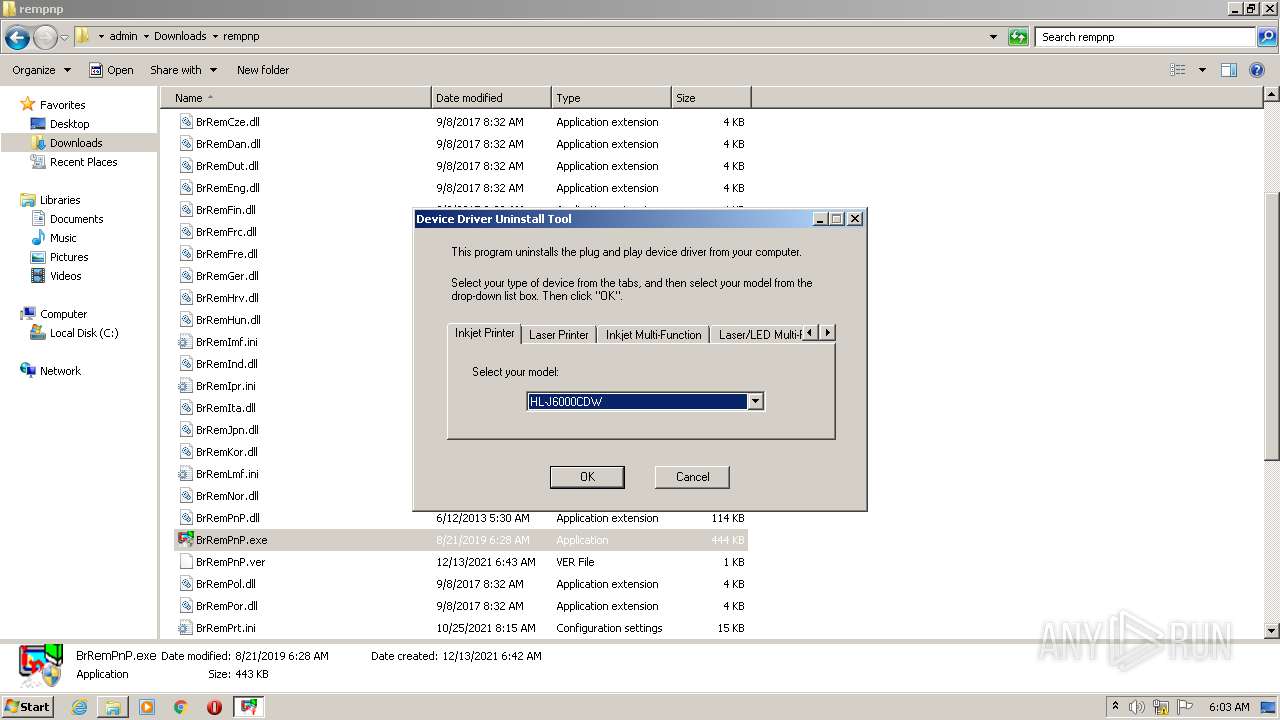Click the Forward navigation arrow in Explorer
The image size is (1280, 720).
point(45,38)
